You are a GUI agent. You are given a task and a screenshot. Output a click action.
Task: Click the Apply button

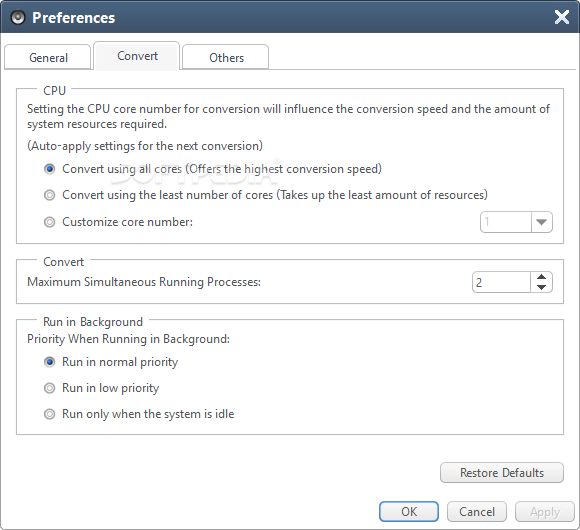click(x=544, y=512)
